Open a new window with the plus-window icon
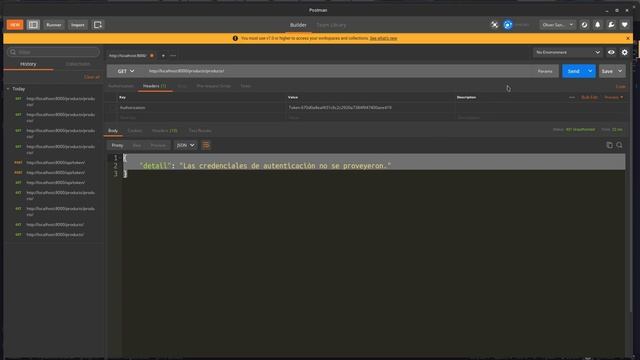Image resolution: width=640 pixels, height=360 pixels. click(x=98, y=25)
